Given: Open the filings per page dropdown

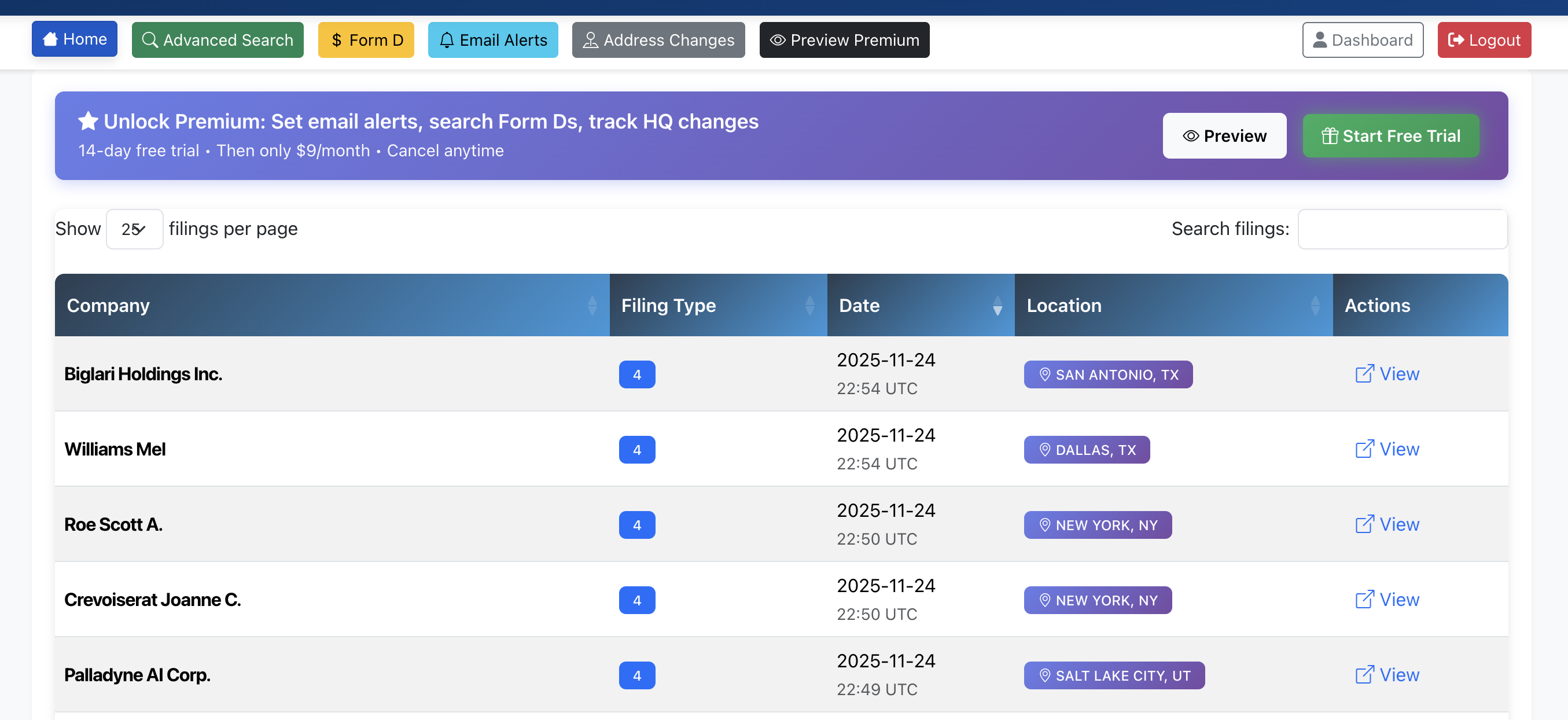Looking at the screenshot, I should (x=134, y=229).
